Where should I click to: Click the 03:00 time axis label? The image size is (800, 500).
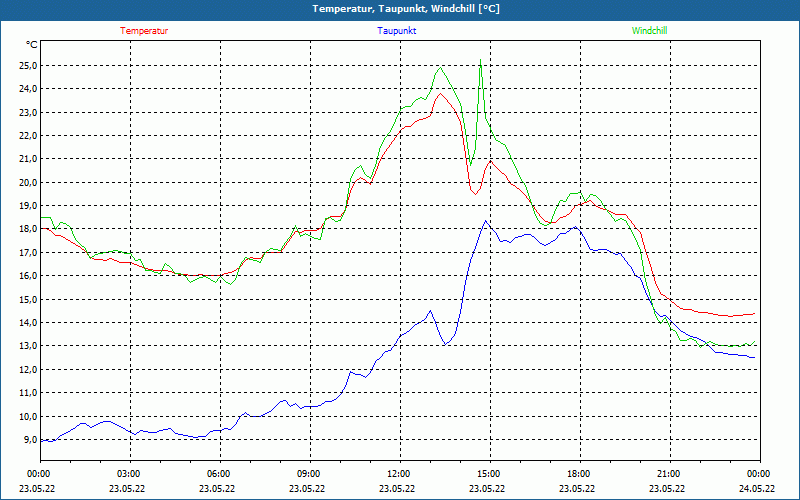point(130,474)
